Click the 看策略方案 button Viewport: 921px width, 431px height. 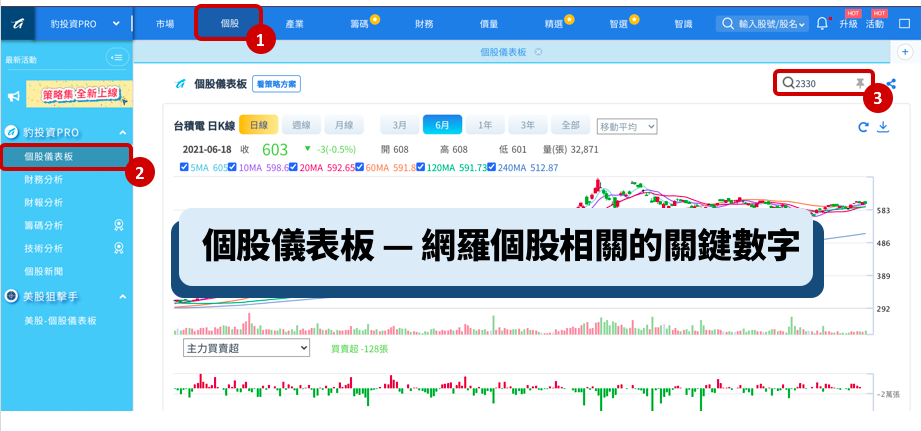(x=276, y=84)
